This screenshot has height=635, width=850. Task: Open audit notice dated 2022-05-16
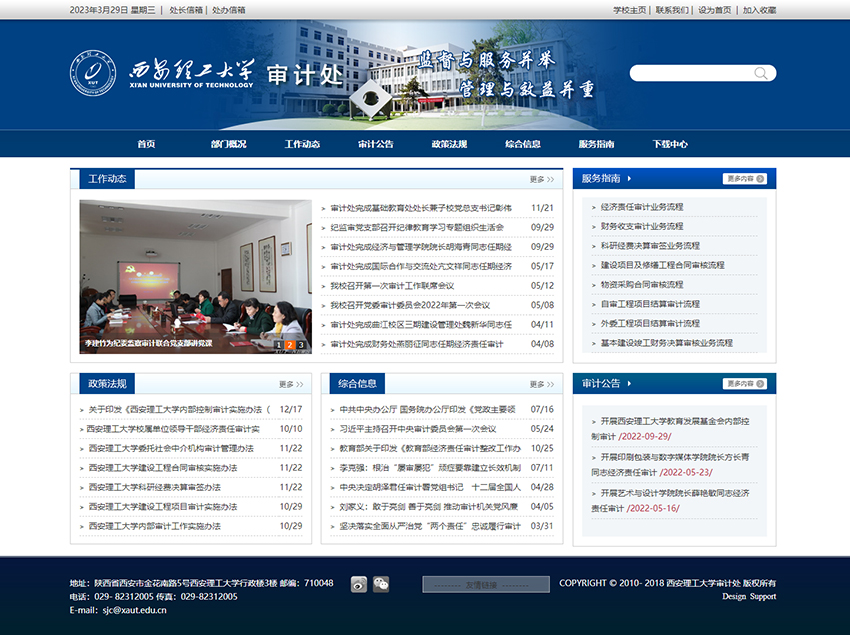click(x=671, y=501)
